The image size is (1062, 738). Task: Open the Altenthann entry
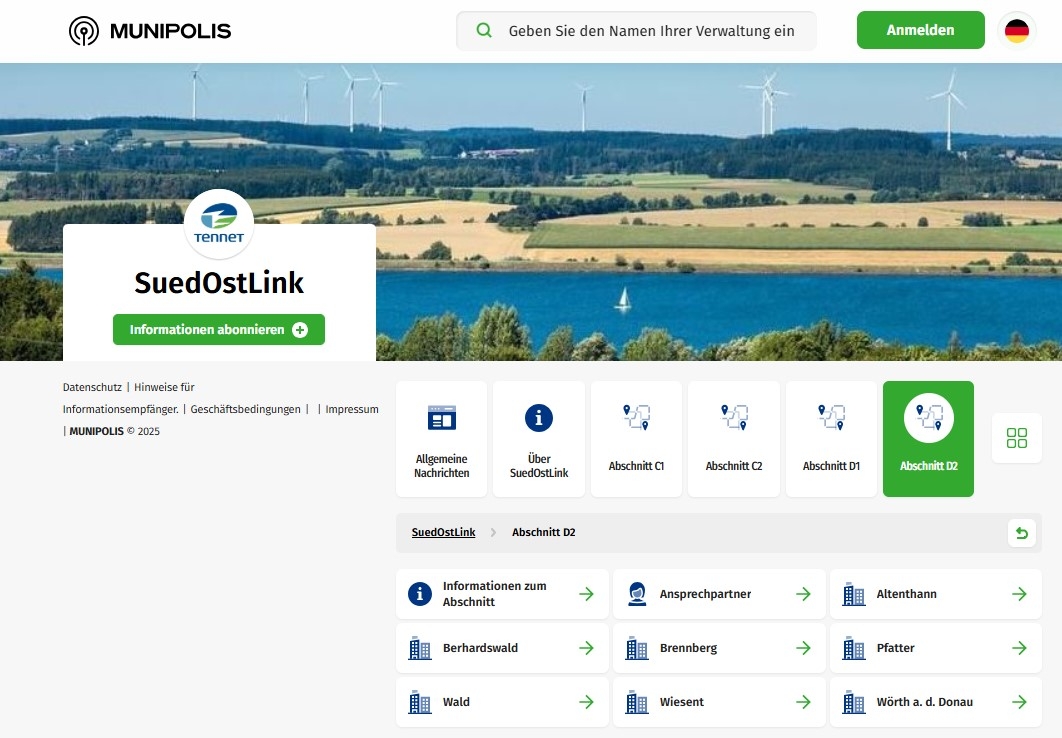click(935, 594)
